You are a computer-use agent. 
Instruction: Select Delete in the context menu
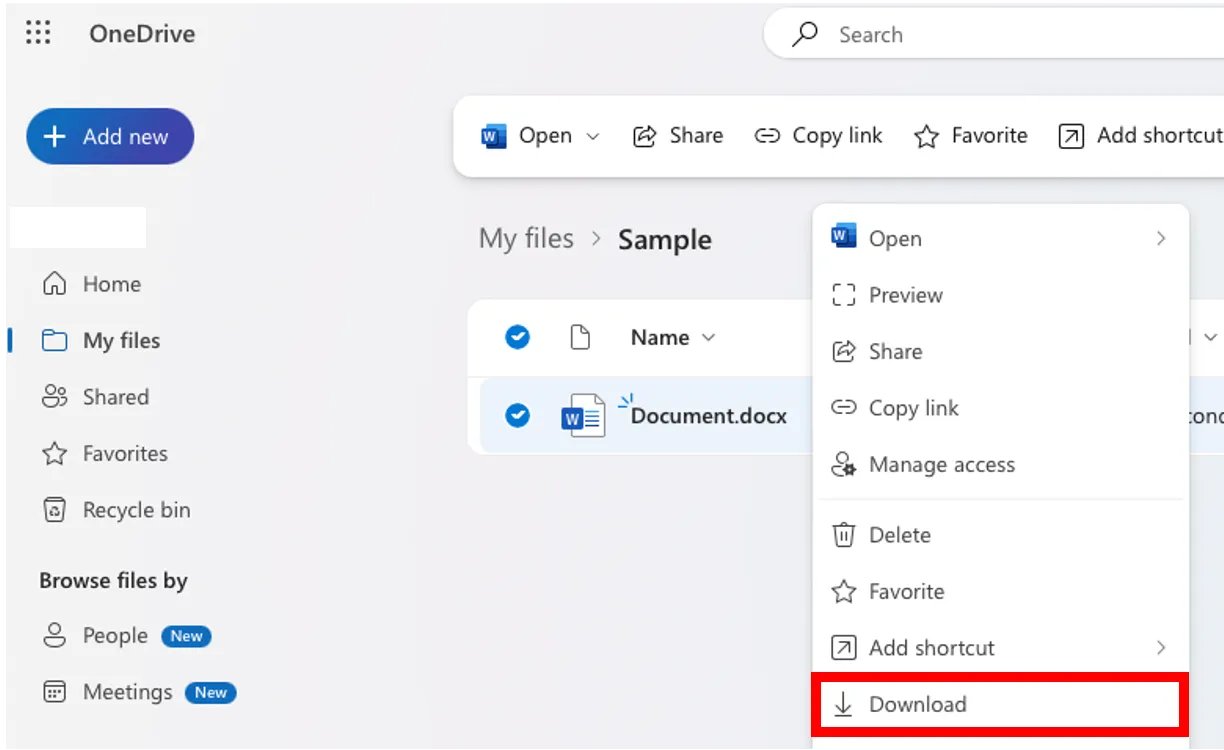(899, 535)
